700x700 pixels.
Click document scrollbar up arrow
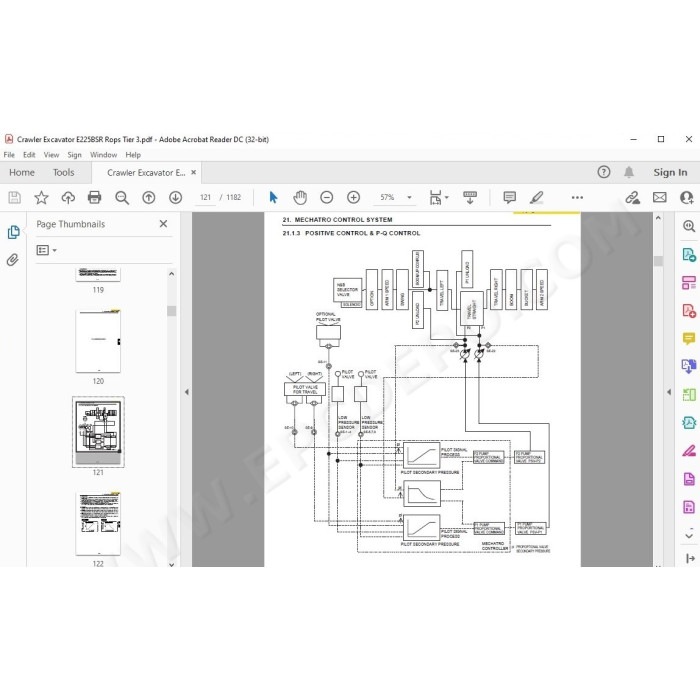pos(658,218)
